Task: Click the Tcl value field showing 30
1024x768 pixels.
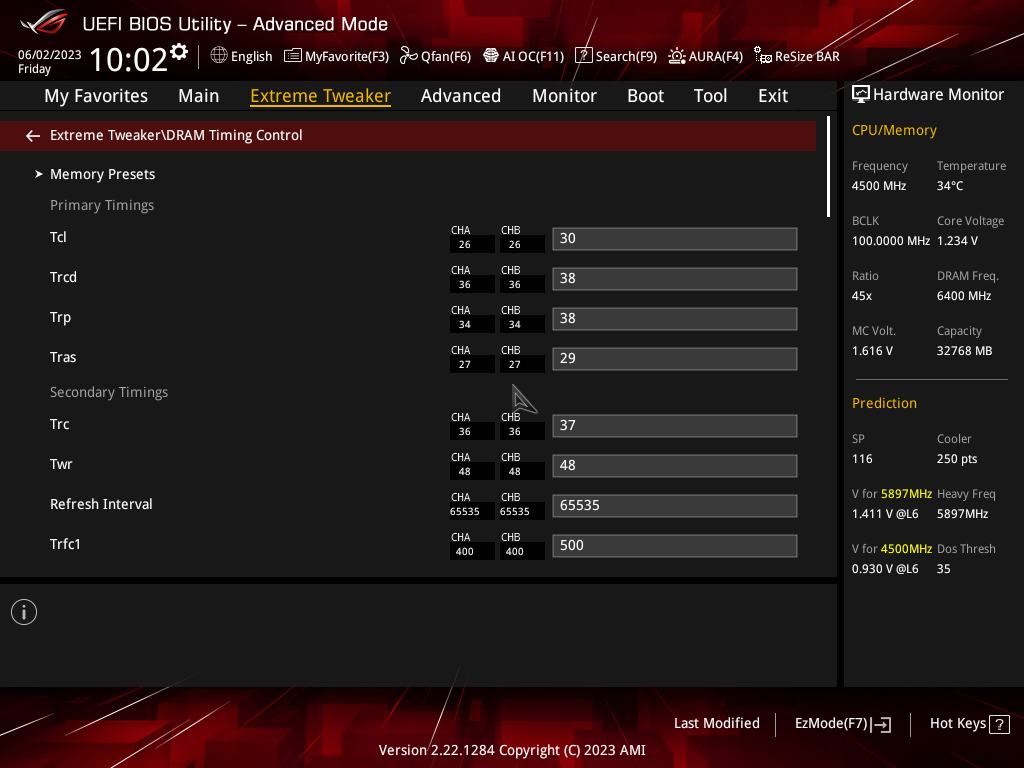Action: pyautogui.click(x=675, y=239)
